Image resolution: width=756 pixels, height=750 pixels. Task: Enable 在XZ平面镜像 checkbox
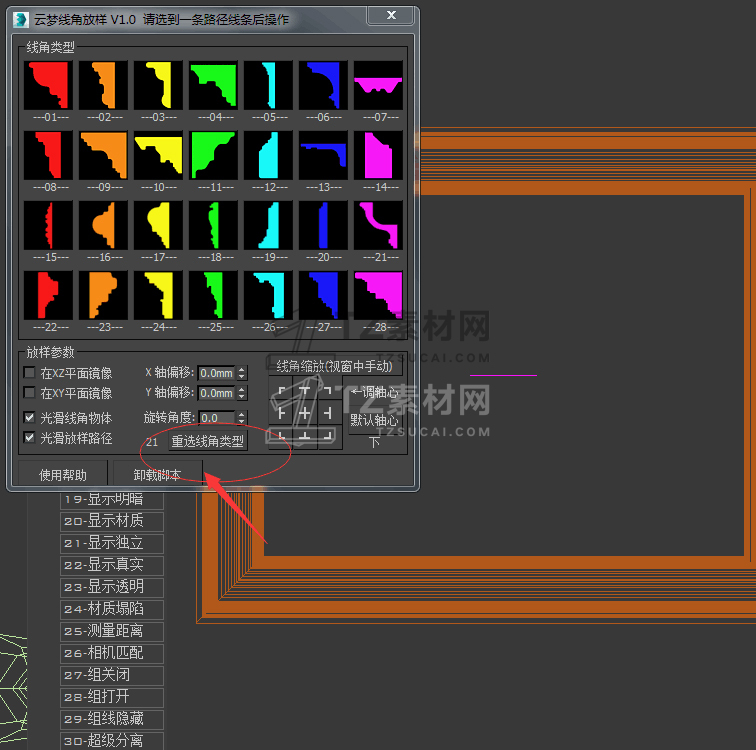click(29, 373)
